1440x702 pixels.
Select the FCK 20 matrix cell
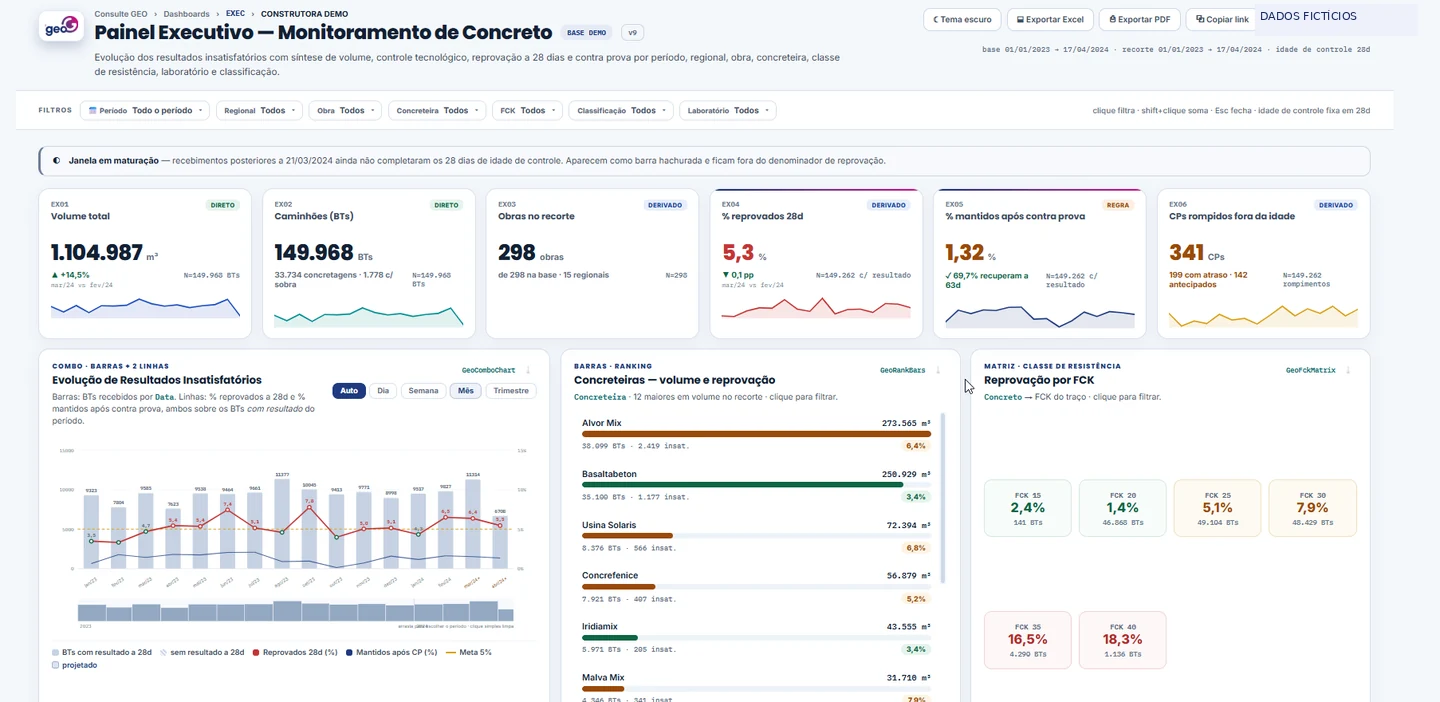click(1123, 508)
